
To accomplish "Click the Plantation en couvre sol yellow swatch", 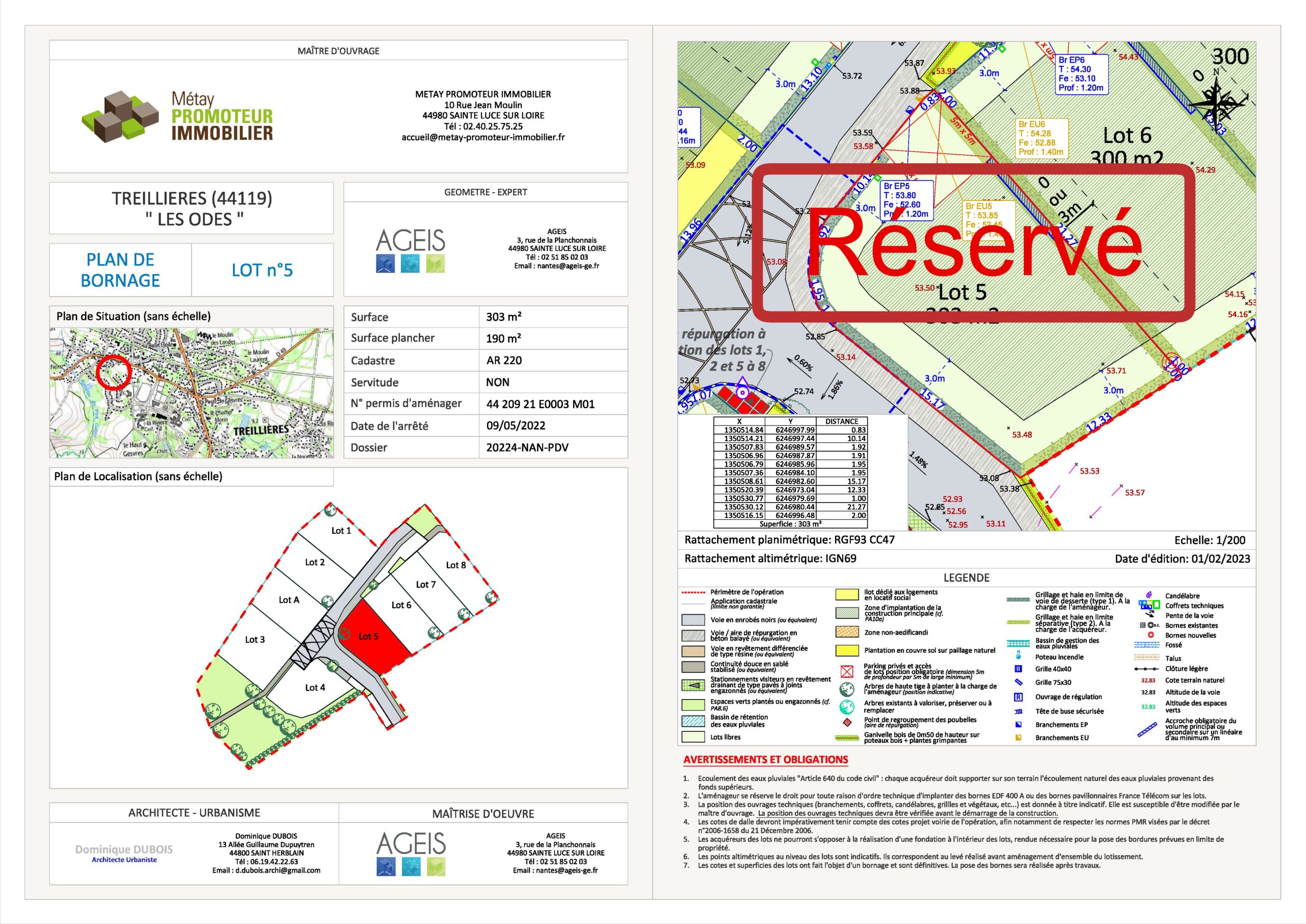I will 846,651.
